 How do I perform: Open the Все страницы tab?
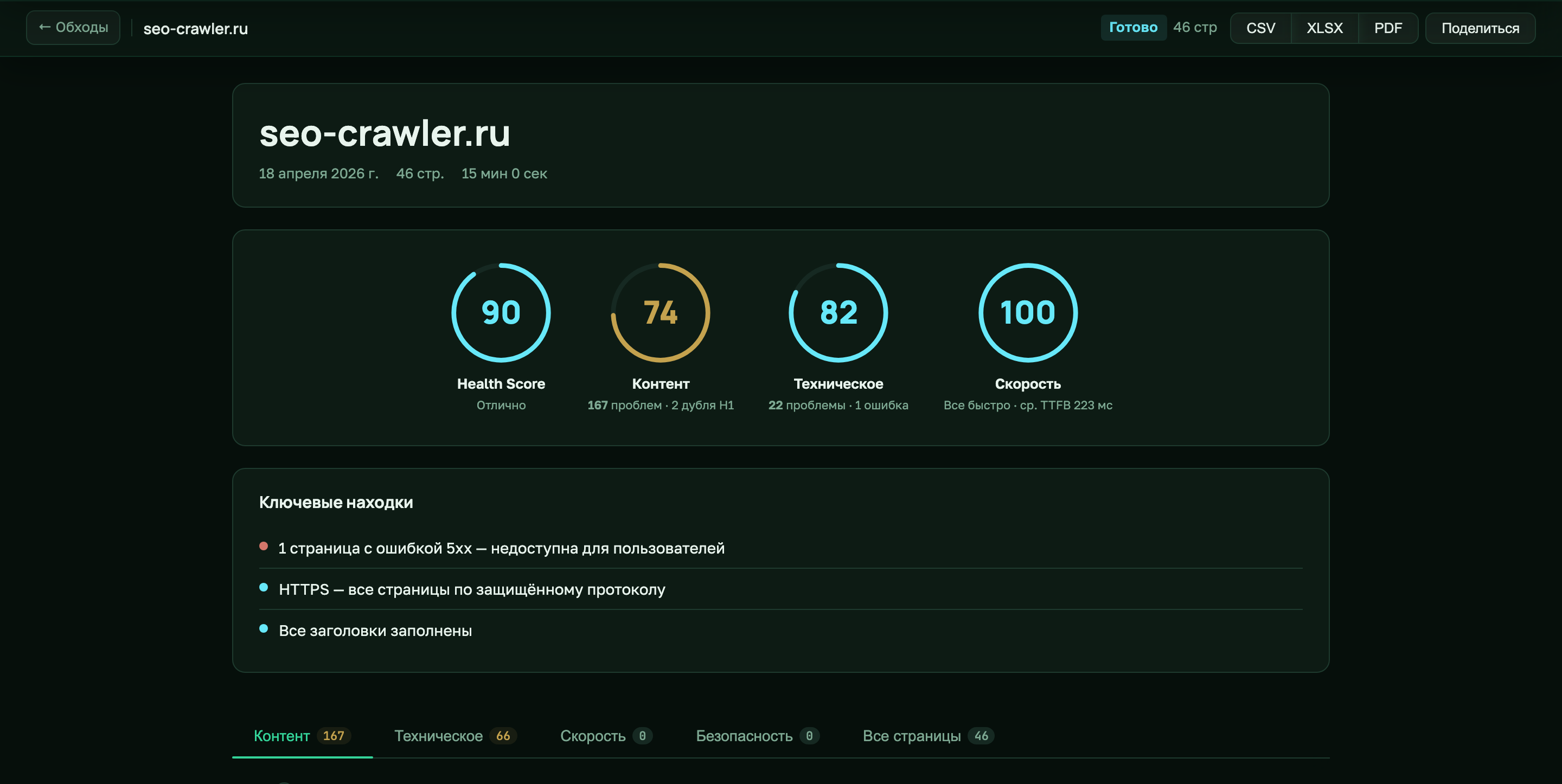pos(928,736)
